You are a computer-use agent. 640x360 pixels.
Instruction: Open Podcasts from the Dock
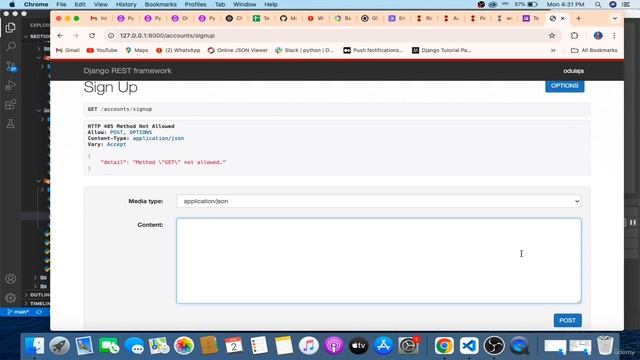tap(334, 346)
